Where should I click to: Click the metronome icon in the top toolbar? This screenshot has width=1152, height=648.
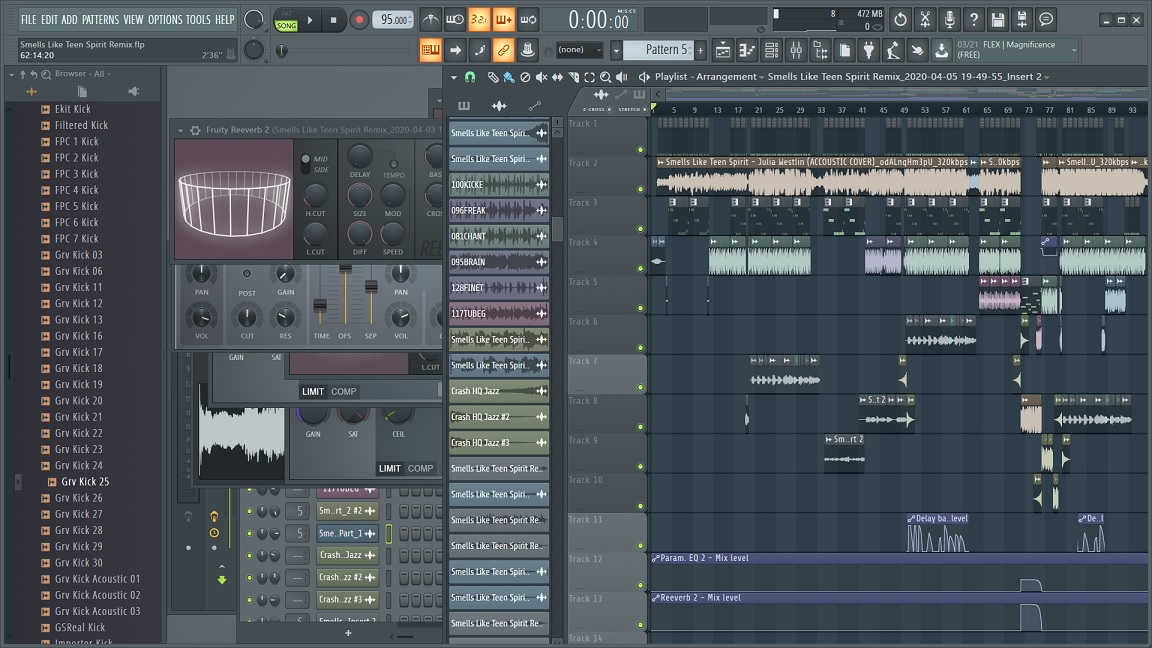tap(431, 20)
